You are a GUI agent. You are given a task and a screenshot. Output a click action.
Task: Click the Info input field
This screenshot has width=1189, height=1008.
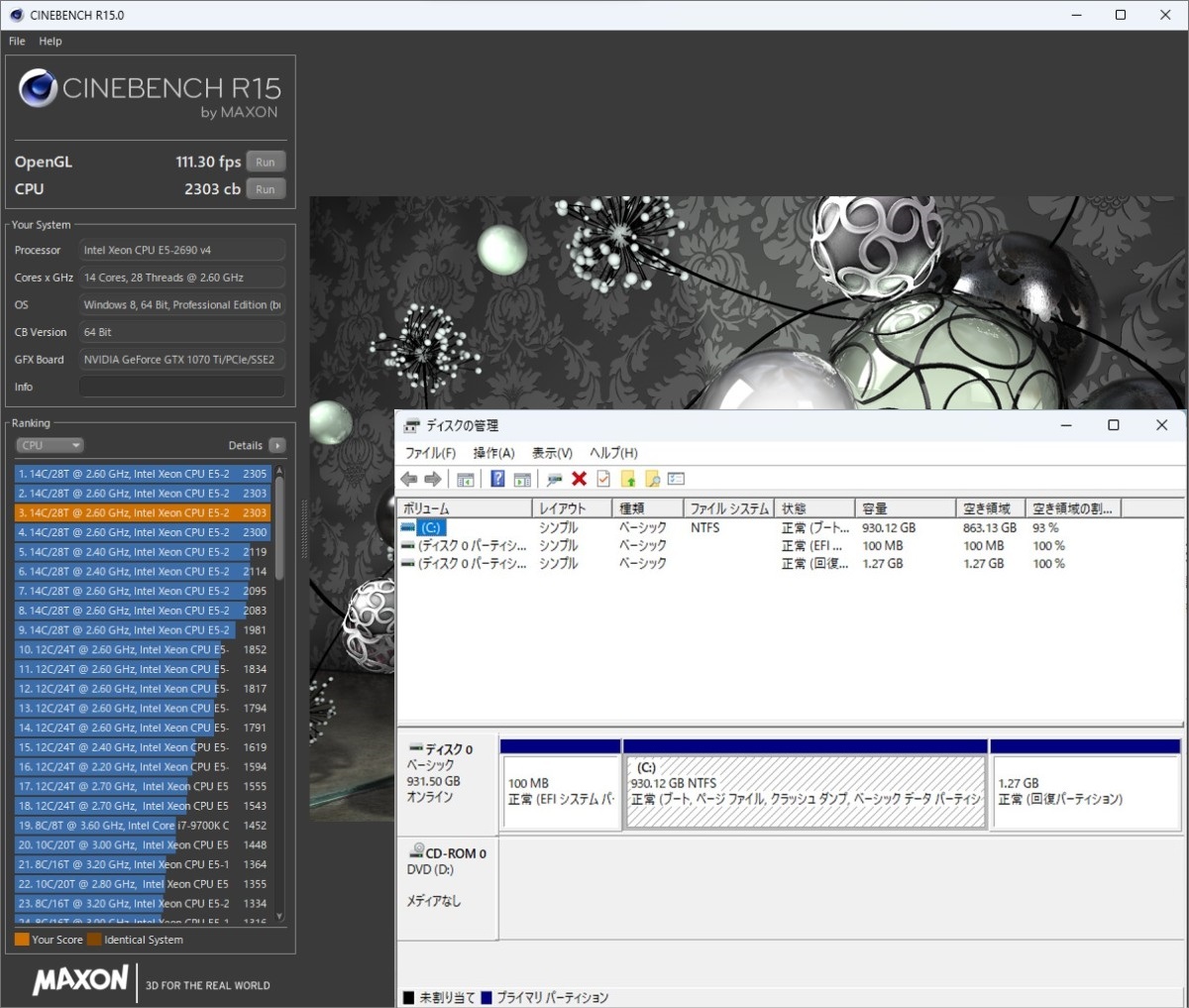pos(182,387)
